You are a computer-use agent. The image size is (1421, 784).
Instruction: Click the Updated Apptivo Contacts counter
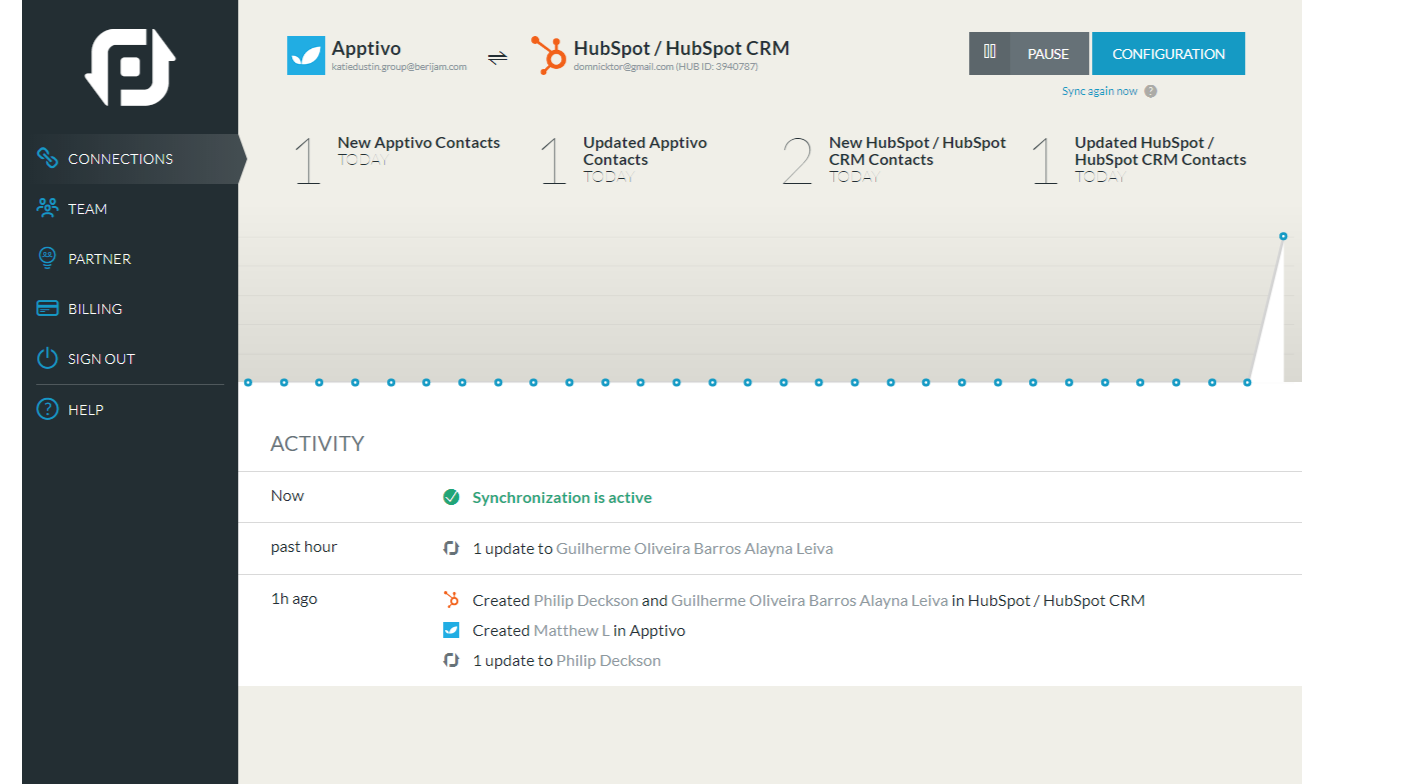tap(623, 160)
